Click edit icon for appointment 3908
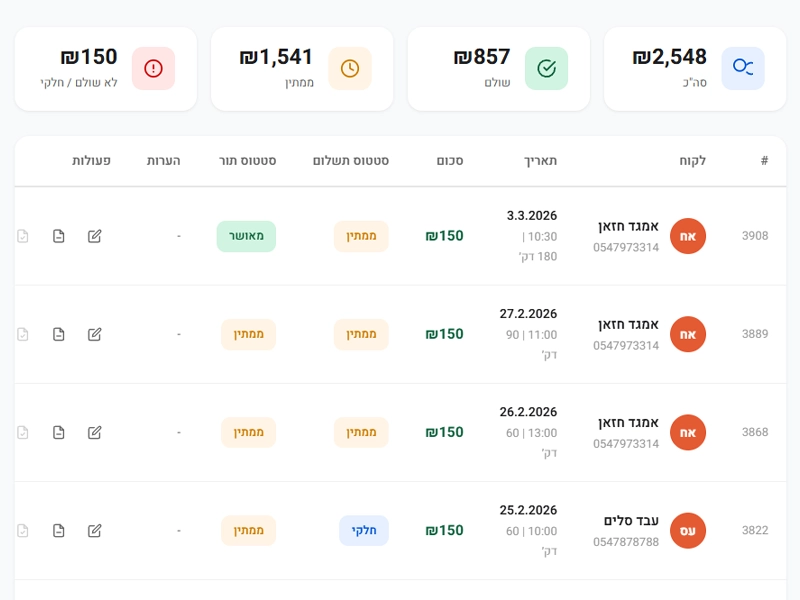The image size is (800, 600). (x=95, y=236)
